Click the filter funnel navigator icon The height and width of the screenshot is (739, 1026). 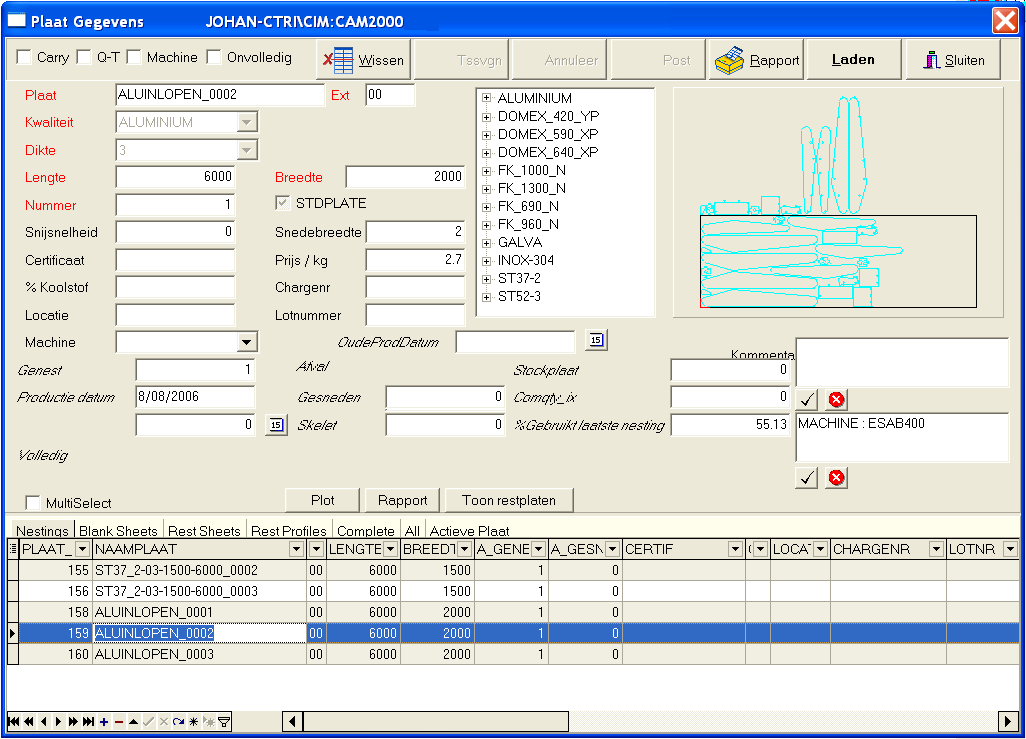(x=224, y=722)
